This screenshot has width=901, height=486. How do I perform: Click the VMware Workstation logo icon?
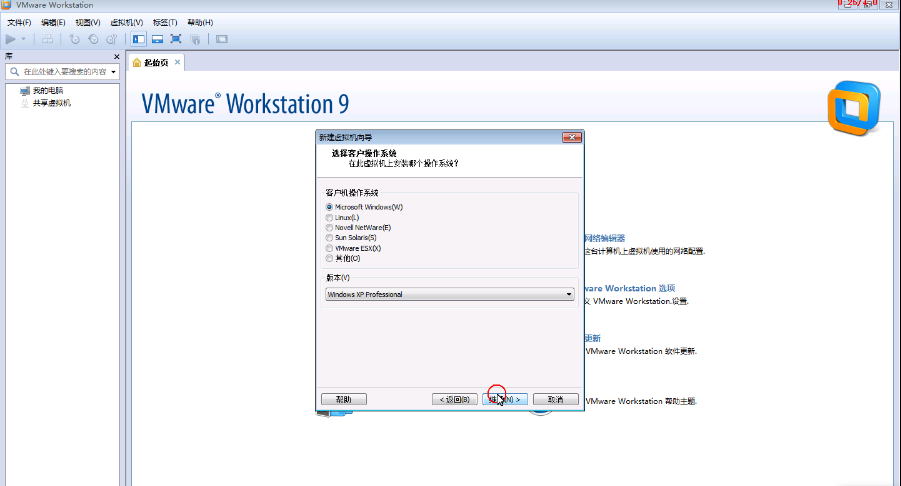pyautogui.click(x=854, y=108)
